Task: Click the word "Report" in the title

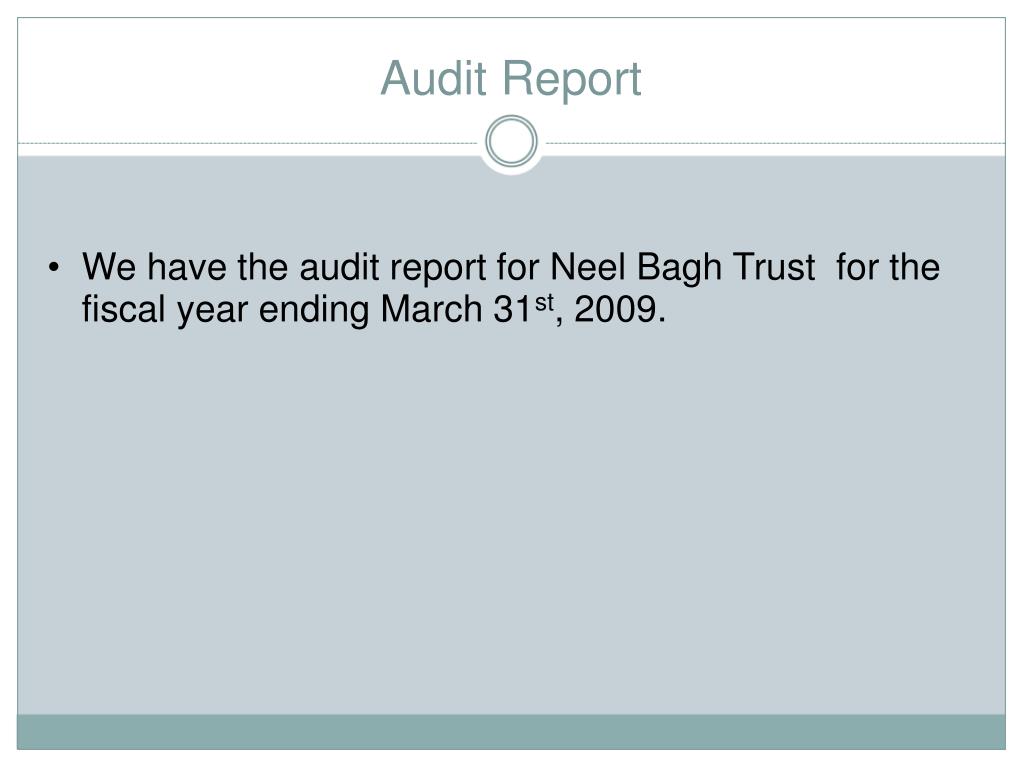Action: (x=572, y=81)
